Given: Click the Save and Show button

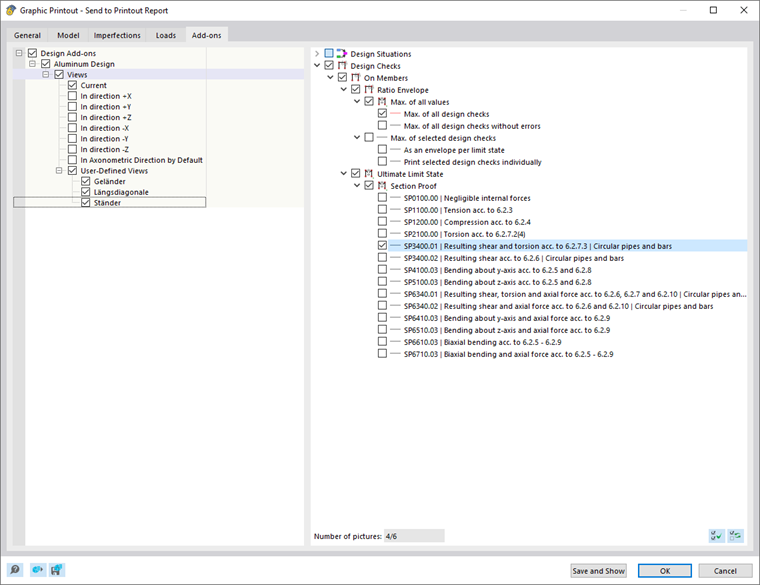Looking at the screenshot, I should tap(598, 571).
